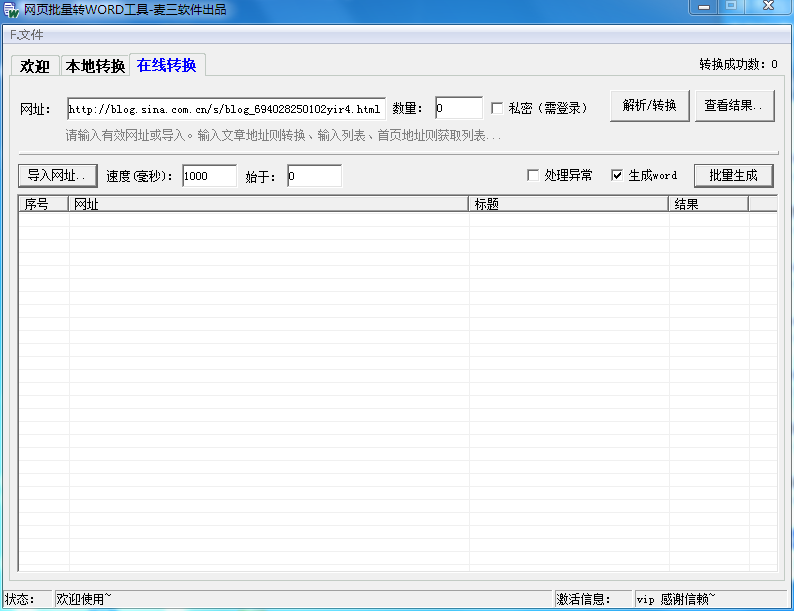The height and width of the screenshot is (611, 794).
Task: Enable the 私密（需登录）checkbox
Action: pyautogui.click(x=497, y=108)
